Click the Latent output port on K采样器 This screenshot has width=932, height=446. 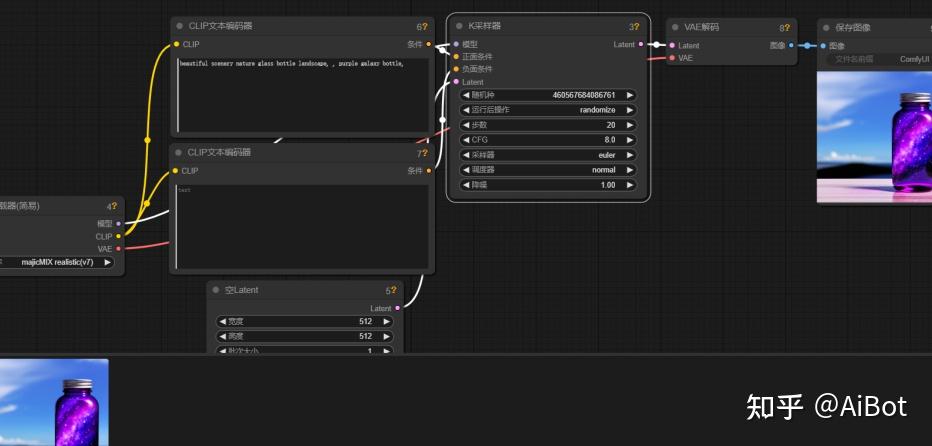click(641, 44)
